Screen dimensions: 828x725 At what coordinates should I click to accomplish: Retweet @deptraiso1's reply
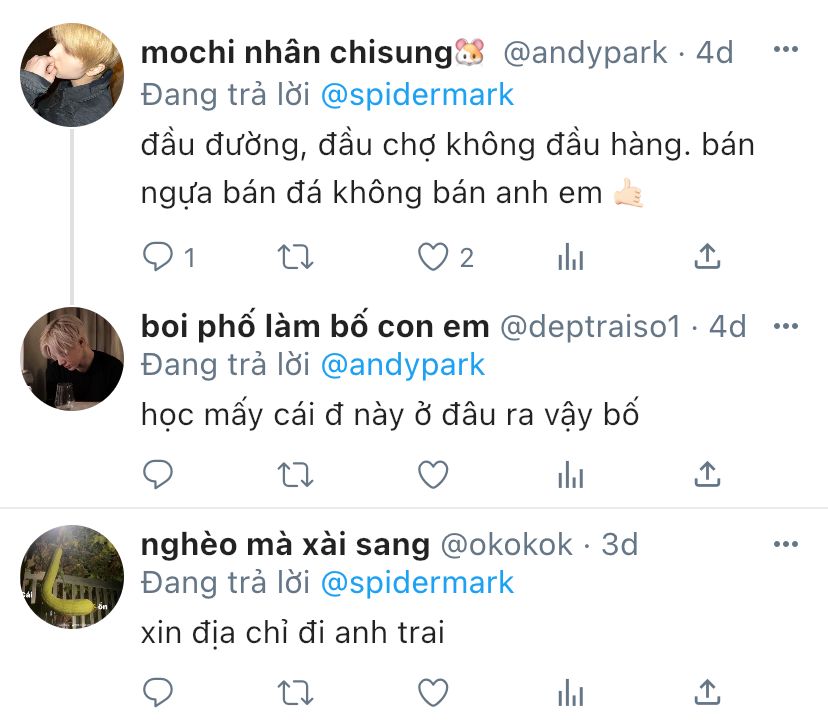296,474
